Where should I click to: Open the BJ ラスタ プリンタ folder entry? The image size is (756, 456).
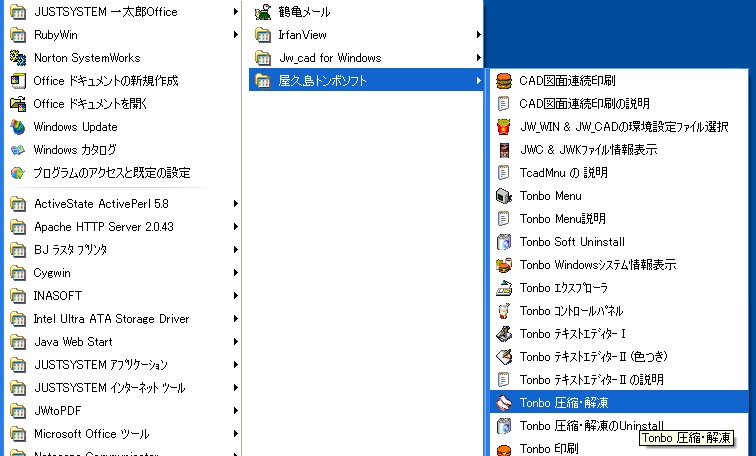[x=124, y=250]
